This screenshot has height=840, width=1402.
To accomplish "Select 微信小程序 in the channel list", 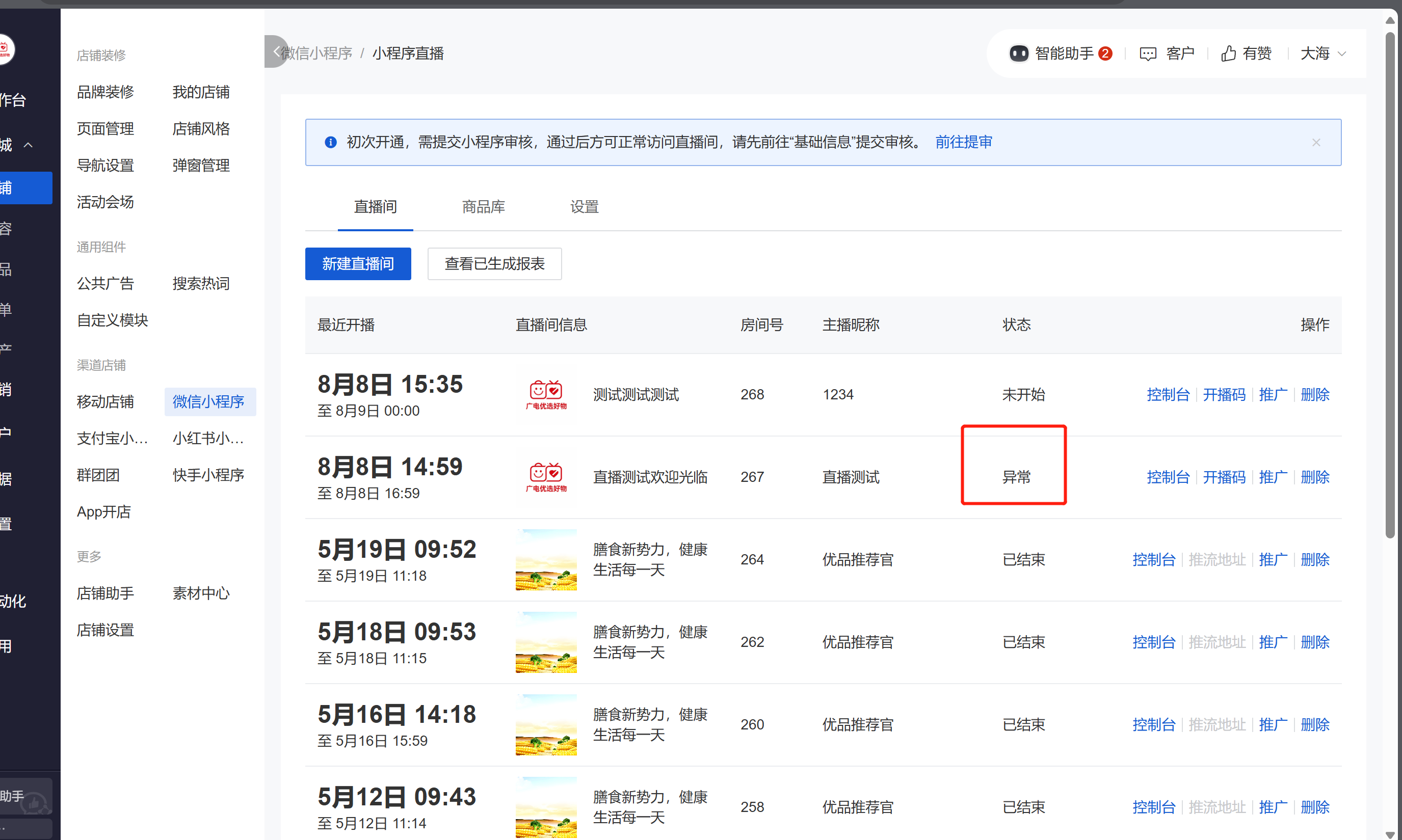I will tap(209, 402).
